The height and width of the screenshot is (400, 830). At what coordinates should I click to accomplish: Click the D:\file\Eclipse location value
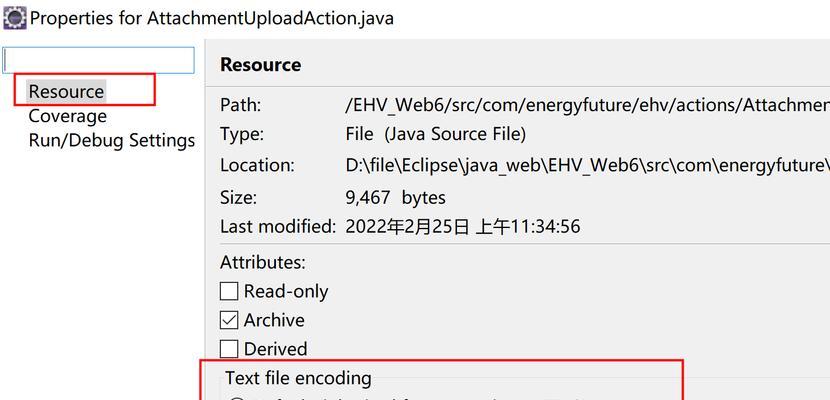(587, 165)
